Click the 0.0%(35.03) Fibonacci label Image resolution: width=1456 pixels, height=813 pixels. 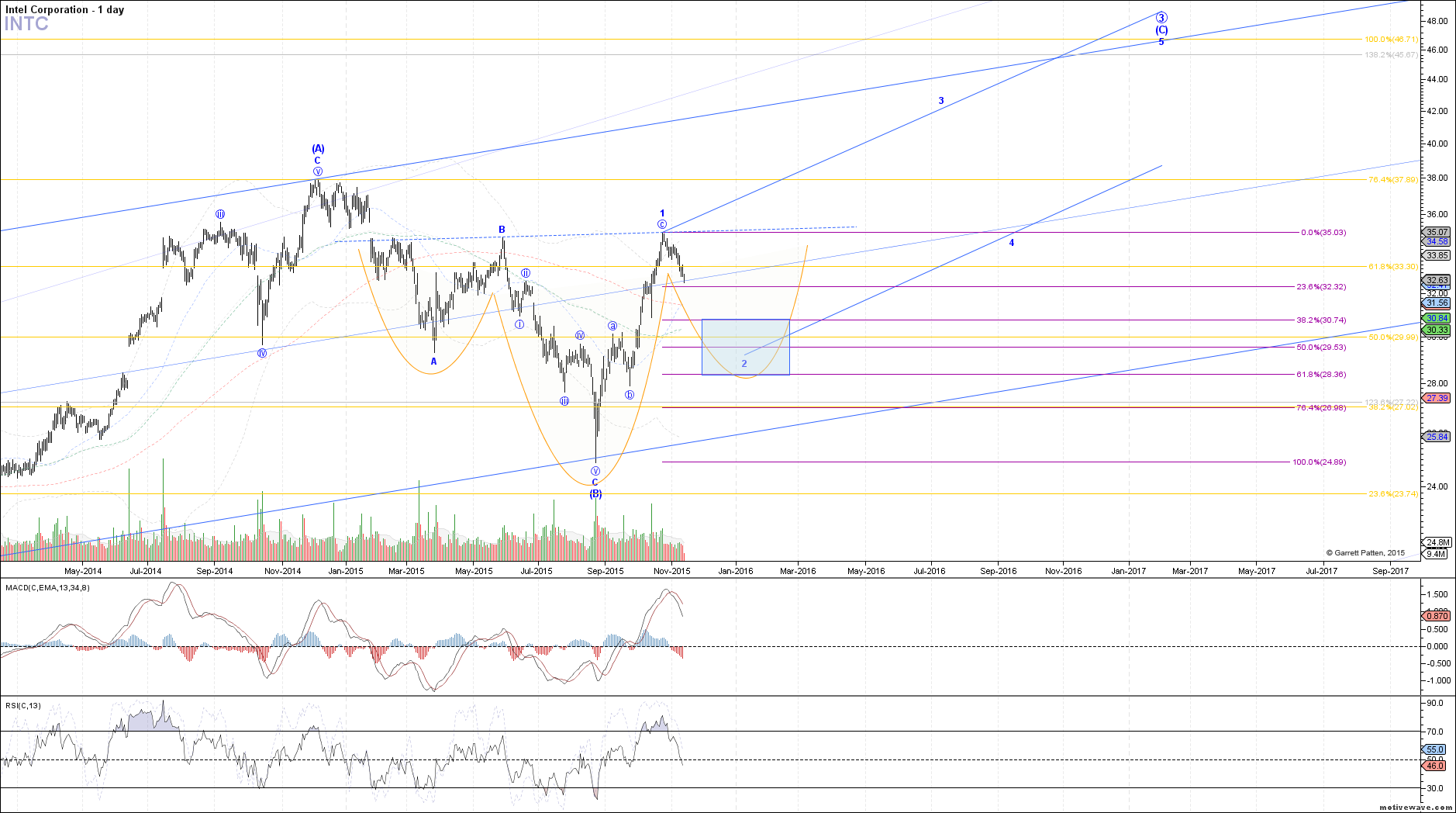1323,232
